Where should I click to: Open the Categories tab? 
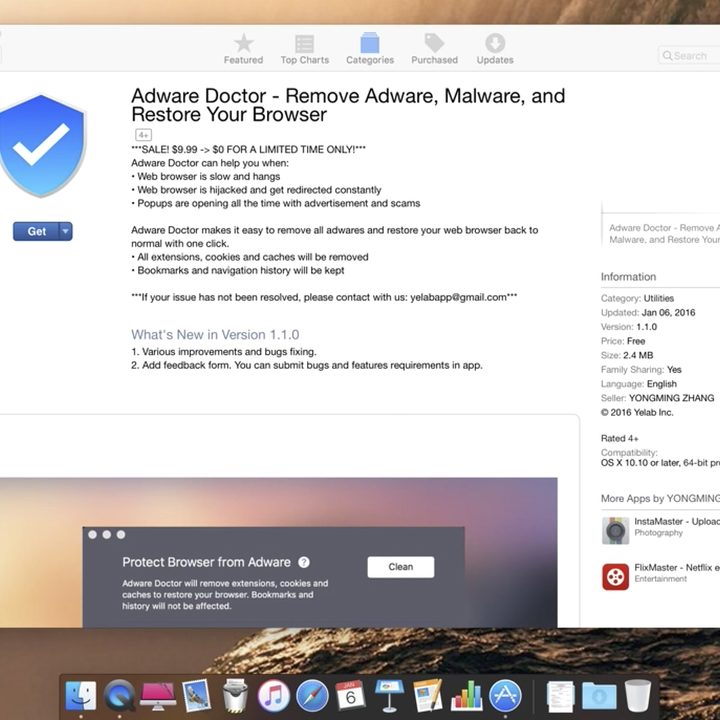pyautogui.click(x=370, y=49)
